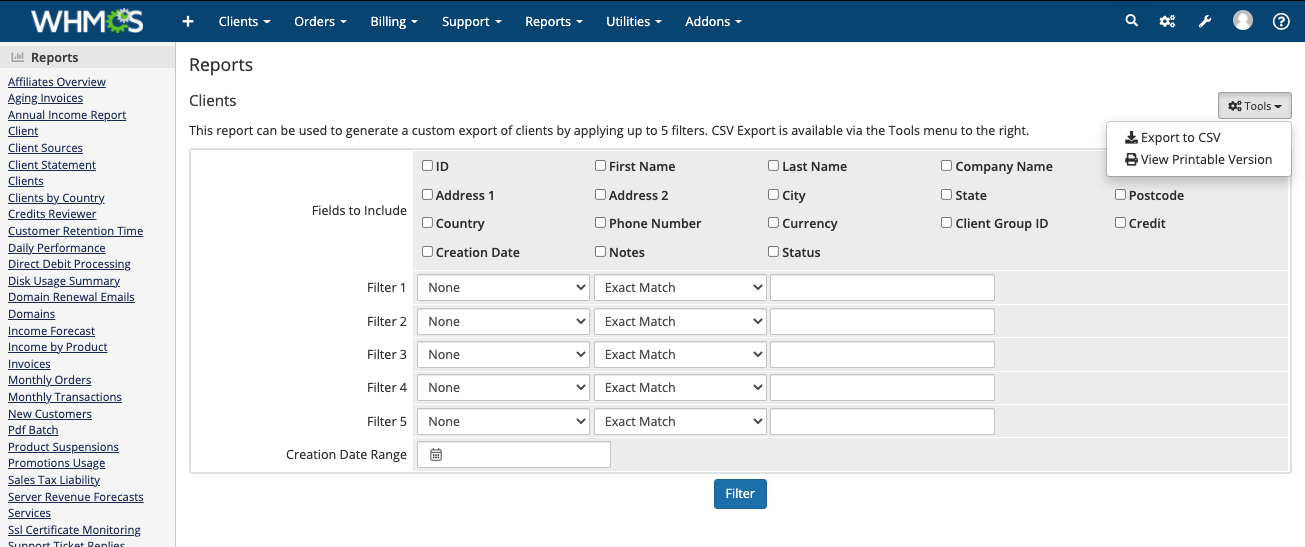Screen dimensions: 1305x547
Task: Open the Filter 4 field dropdown
Action: [x=504, y=387]
